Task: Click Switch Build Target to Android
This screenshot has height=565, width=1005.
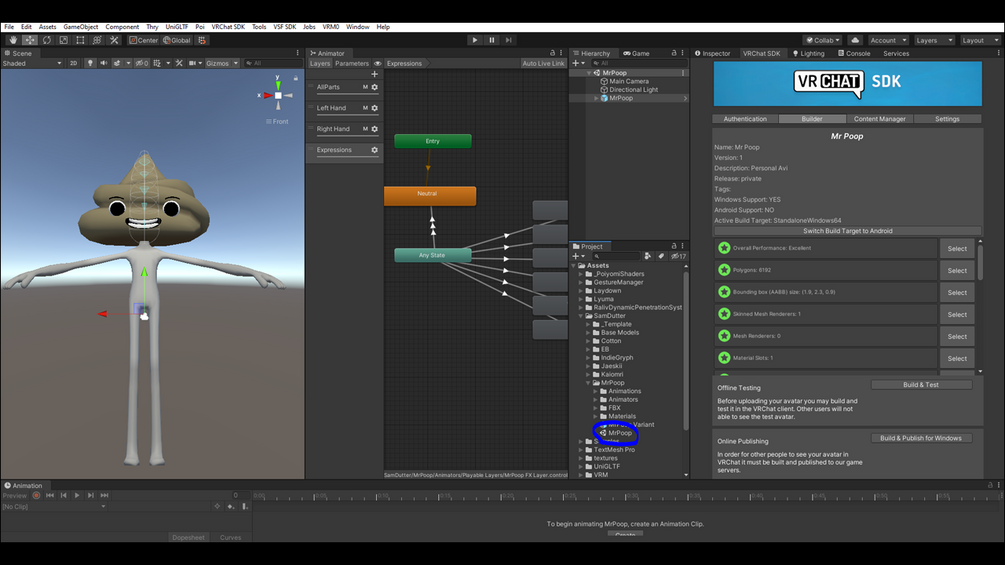Action: coord(847,231)
